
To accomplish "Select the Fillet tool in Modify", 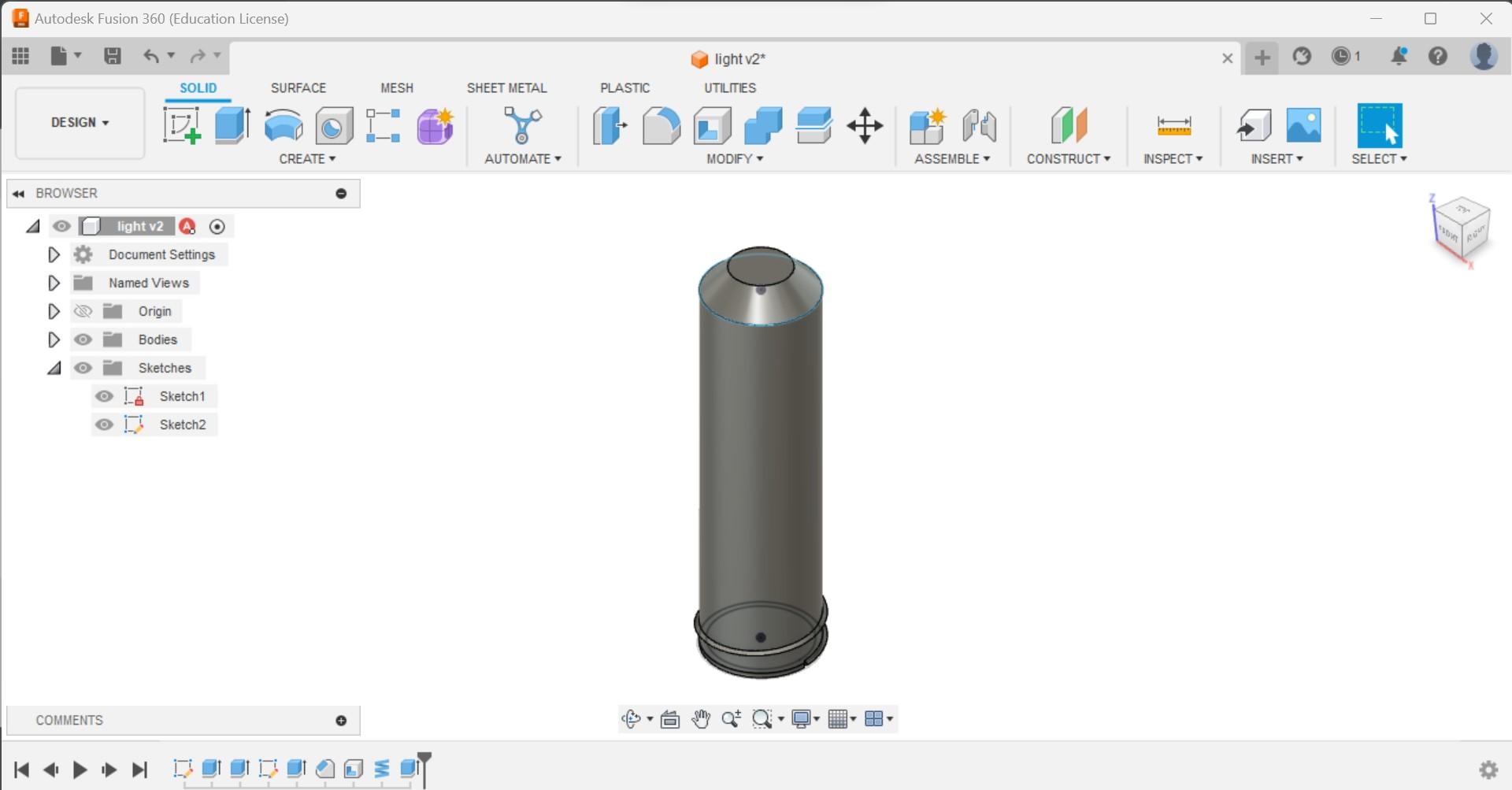I will (x=661, y=126).
